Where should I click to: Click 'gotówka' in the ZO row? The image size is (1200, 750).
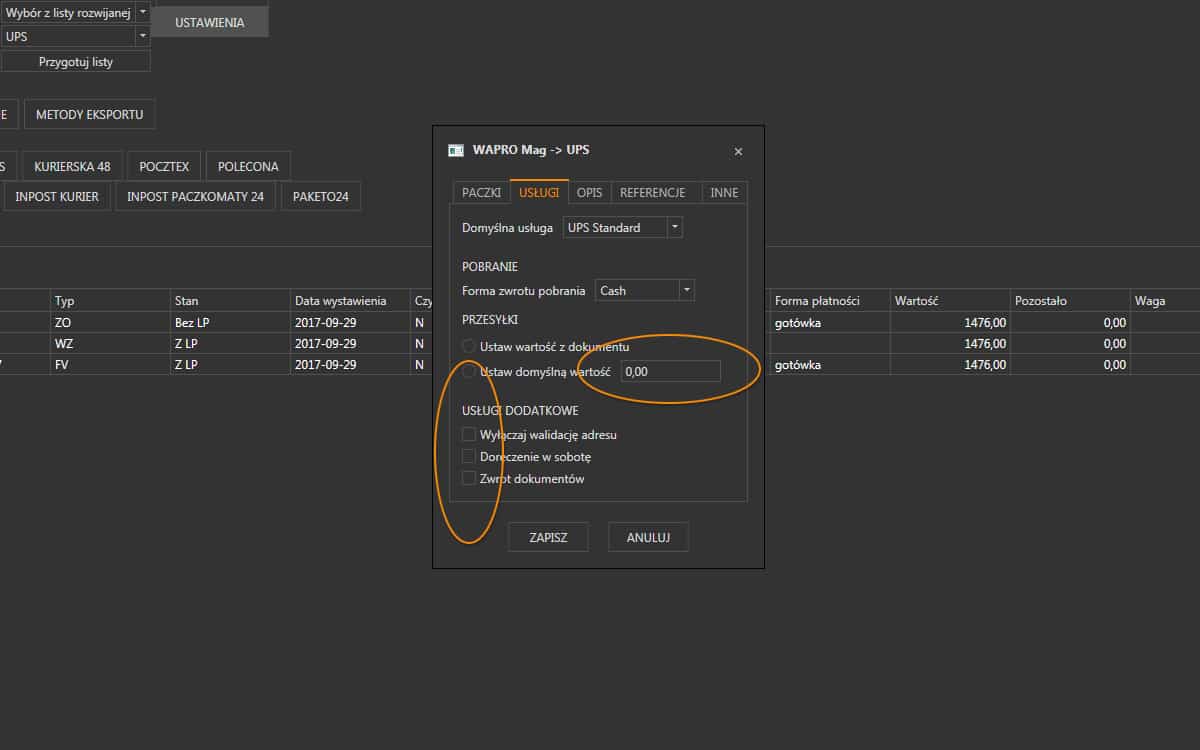click(830, 323)
